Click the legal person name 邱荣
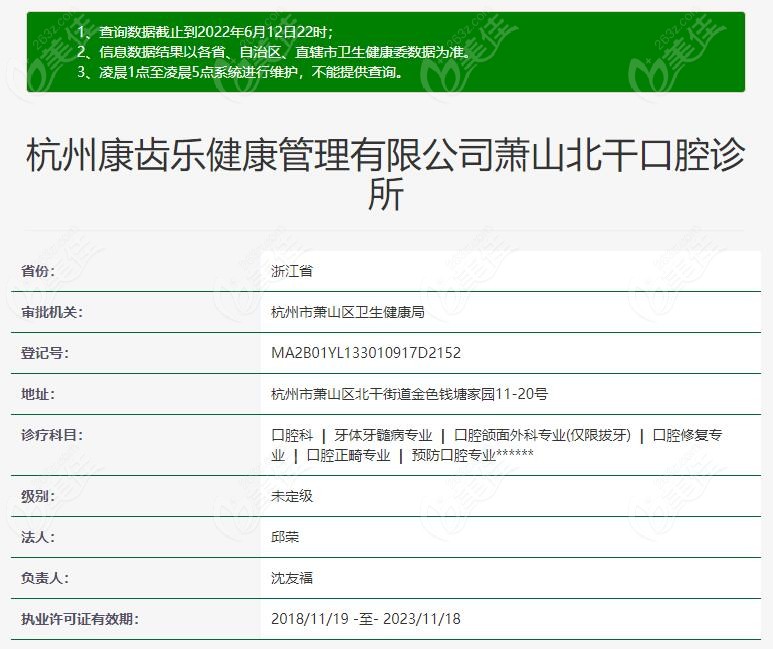Viewport: 773px width, 649px height. click(x=285, y=537)
